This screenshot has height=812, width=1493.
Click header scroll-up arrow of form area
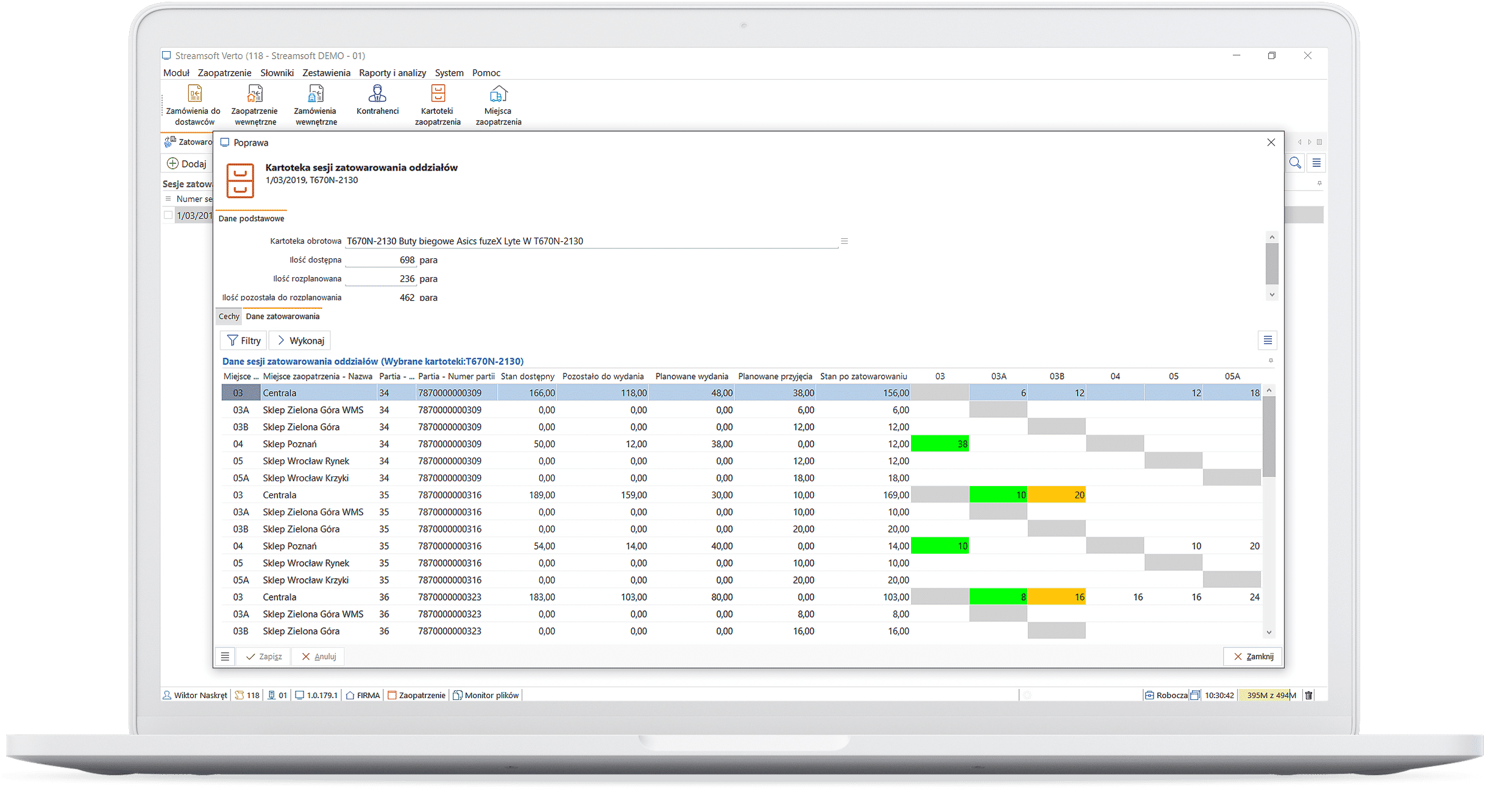click(1271, 237)
